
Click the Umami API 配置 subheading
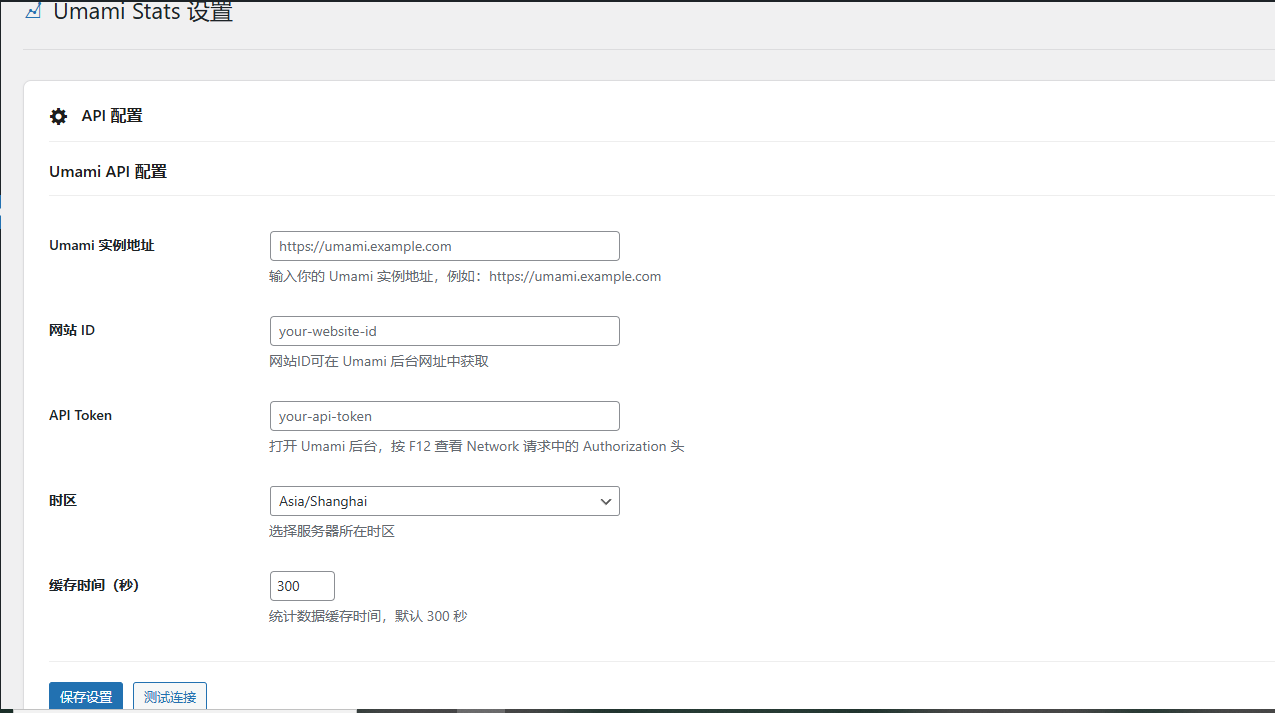[x=108, y=172]
